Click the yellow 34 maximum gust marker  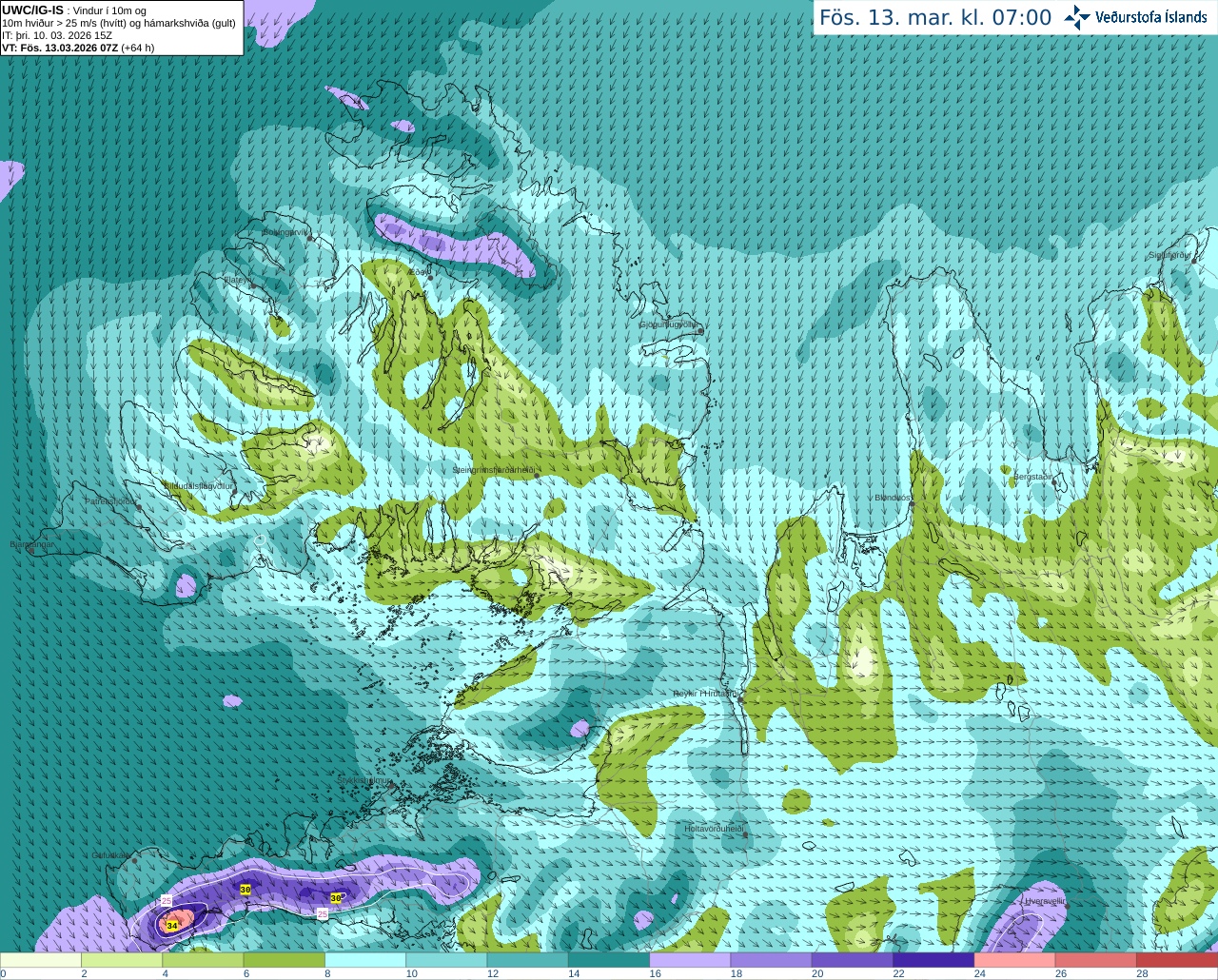click(172, 925)
